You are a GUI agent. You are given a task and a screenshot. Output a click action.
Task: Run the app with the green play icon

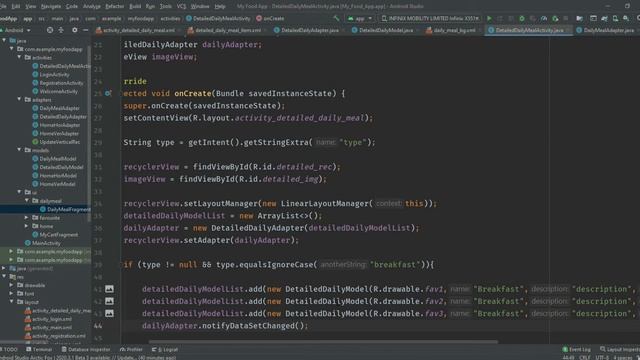click(489, 18)
